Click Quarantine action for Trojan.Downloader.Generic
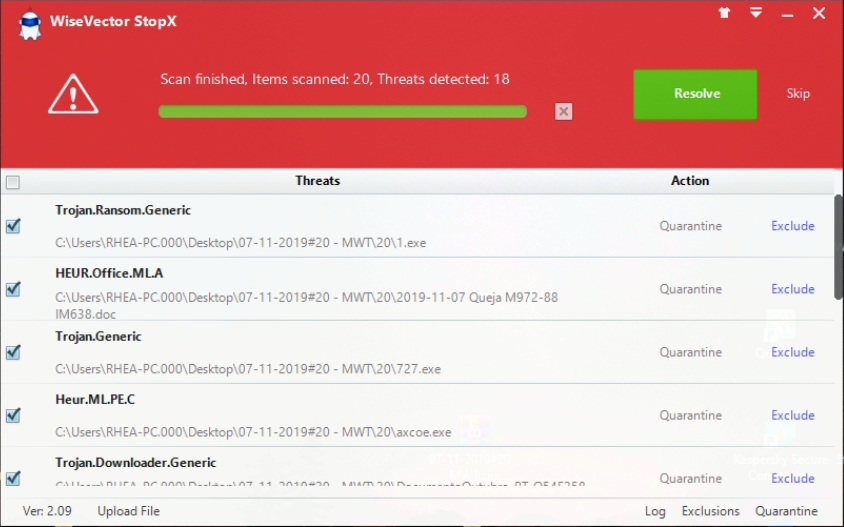Viewport: 844px width, 527px height. pos(691,478)
